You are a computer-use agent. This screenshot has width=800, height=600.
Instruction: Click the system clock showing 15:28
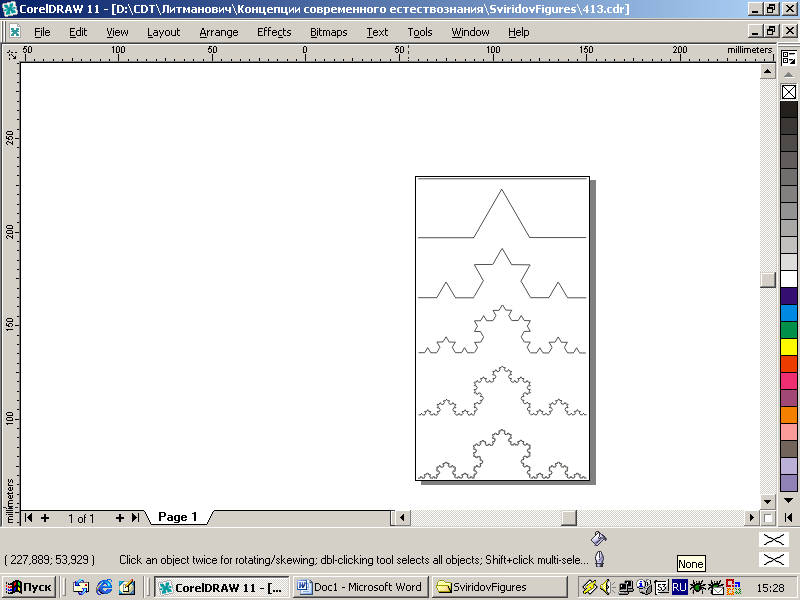[770, 588]
